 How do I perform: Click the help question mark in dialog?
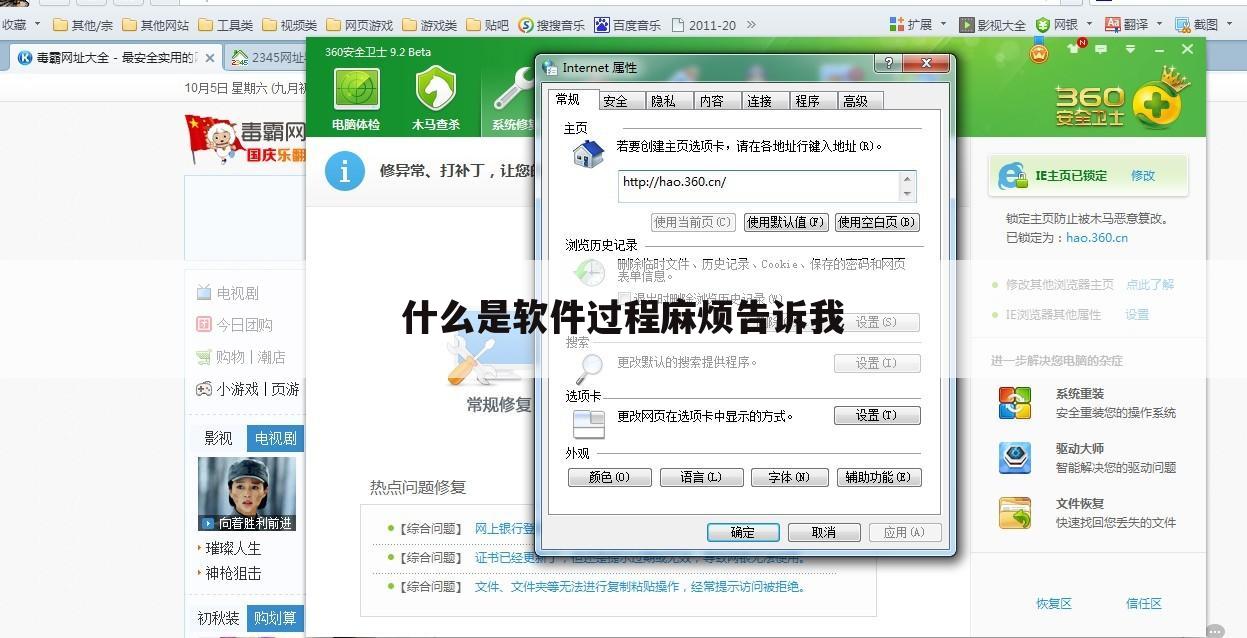(887, 64)
